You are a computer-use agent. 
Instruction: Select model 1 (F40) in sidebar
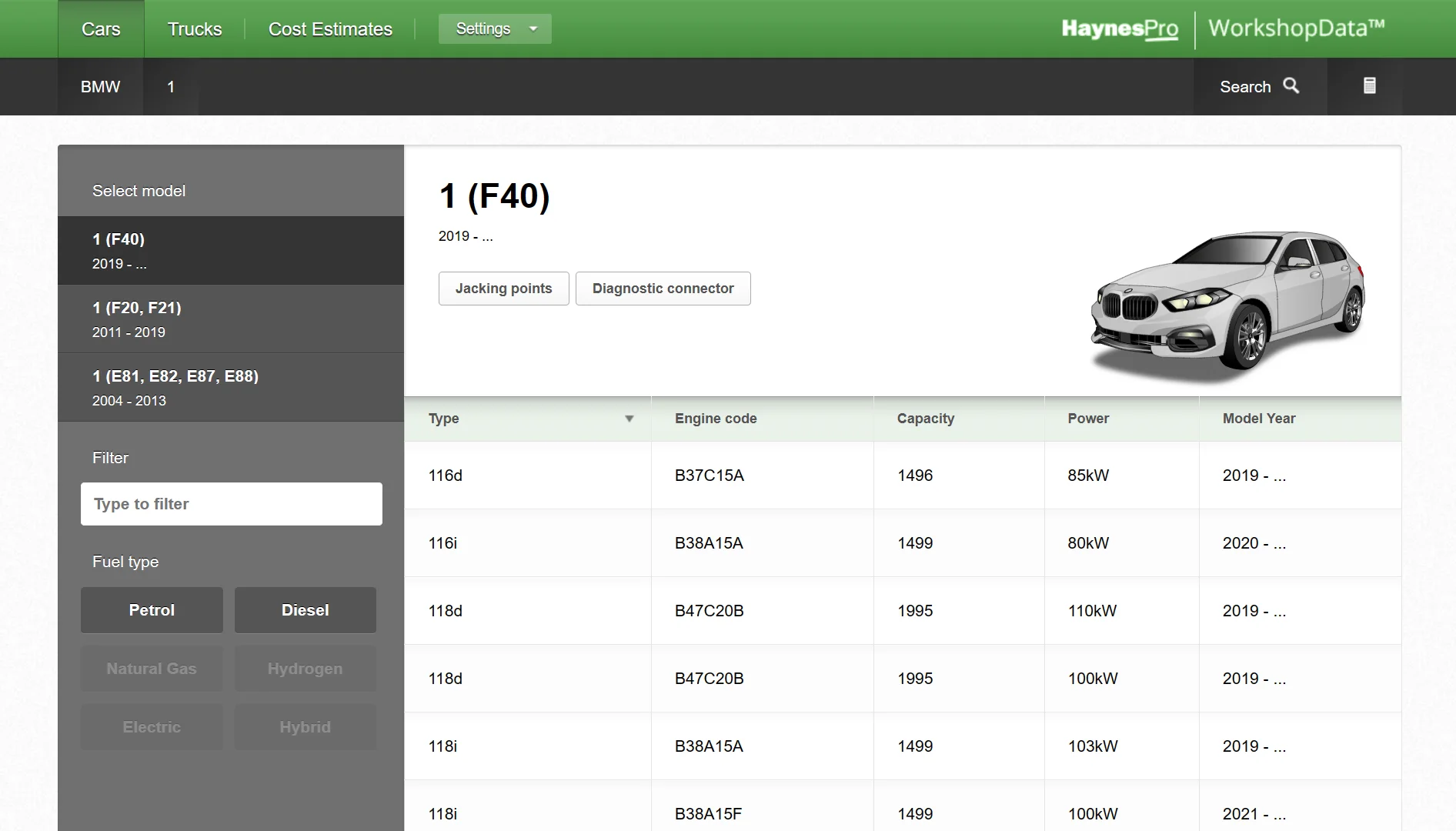tap(231, 251)
